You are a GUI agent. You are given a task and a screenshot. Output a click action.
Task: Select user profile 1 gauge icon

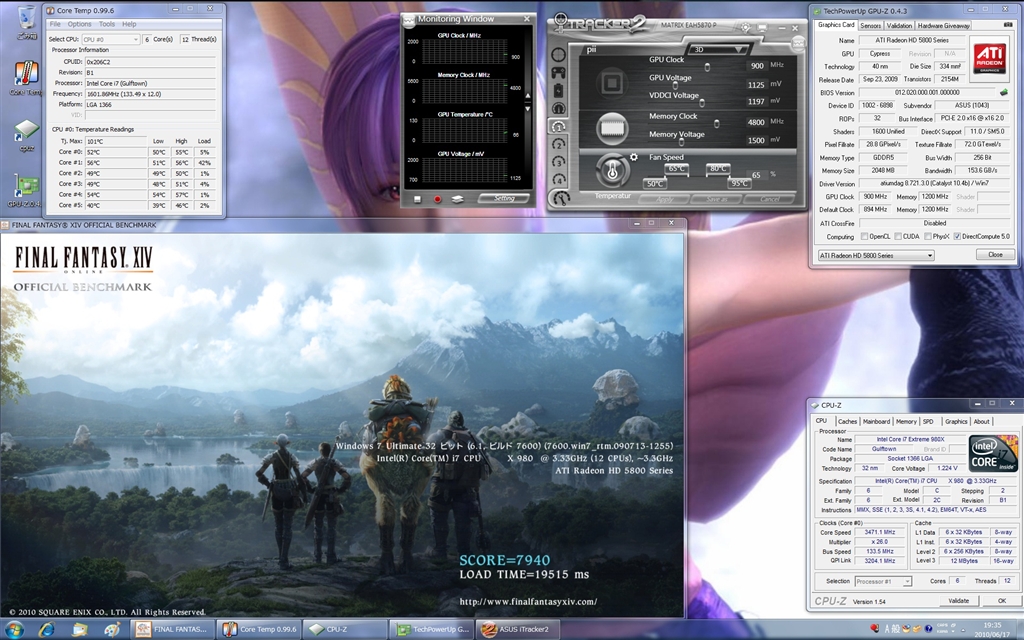coord(558,127)
